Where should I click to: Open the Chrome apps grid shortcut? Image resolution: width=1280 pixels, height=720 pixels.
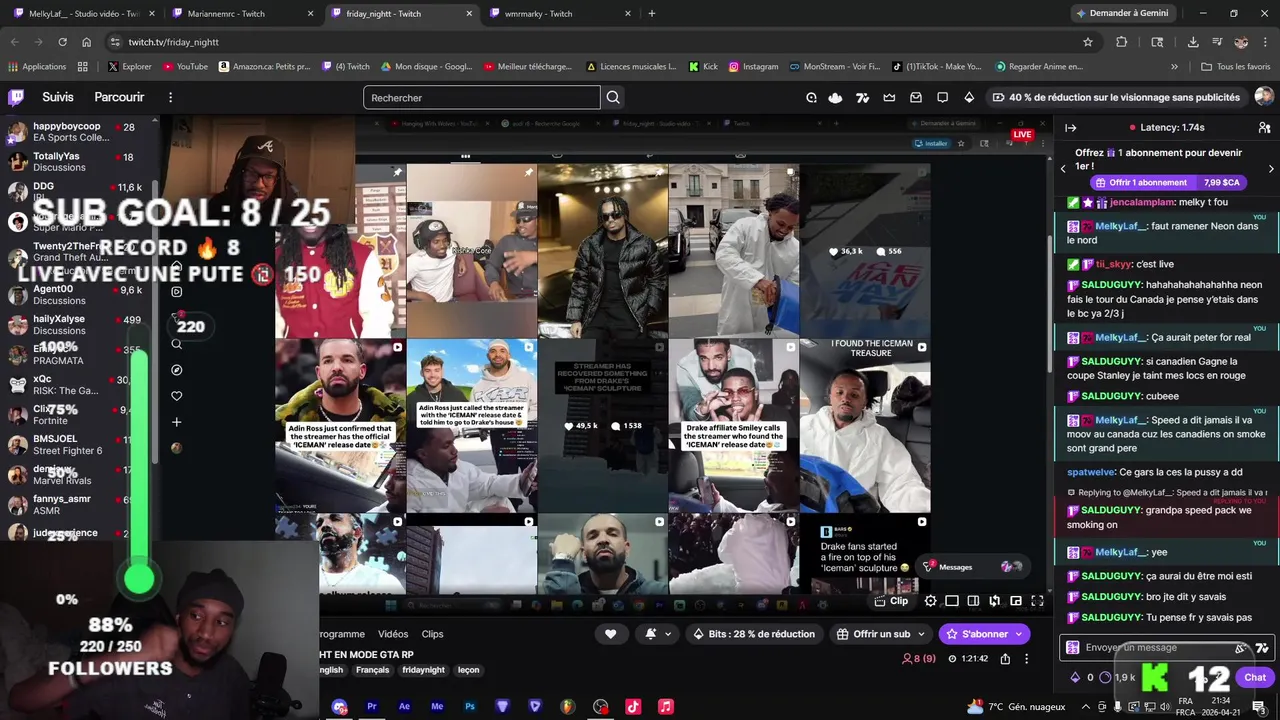pos(83,67)
